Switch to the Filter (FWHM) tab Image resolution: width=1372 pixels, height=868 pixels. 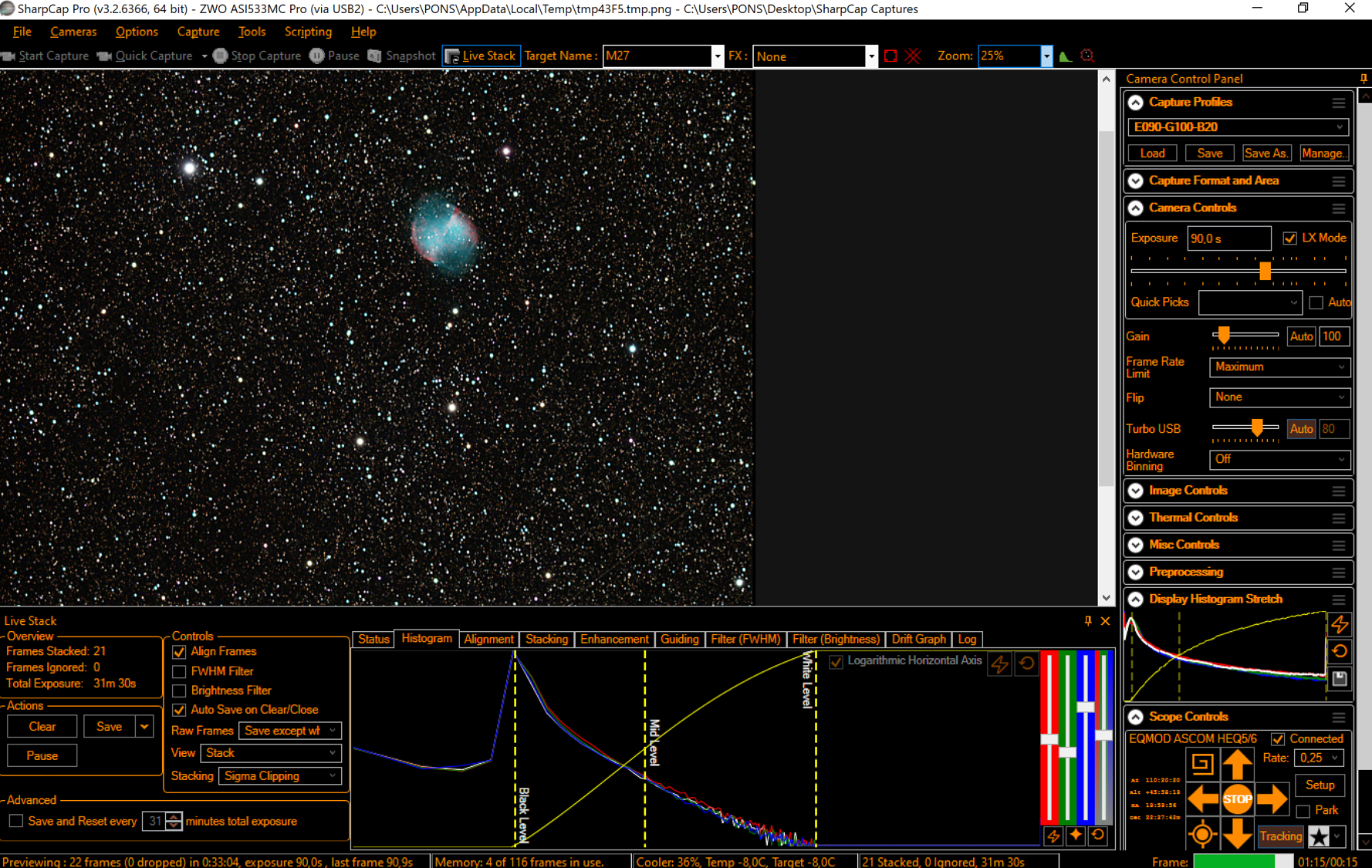point(745,639)
